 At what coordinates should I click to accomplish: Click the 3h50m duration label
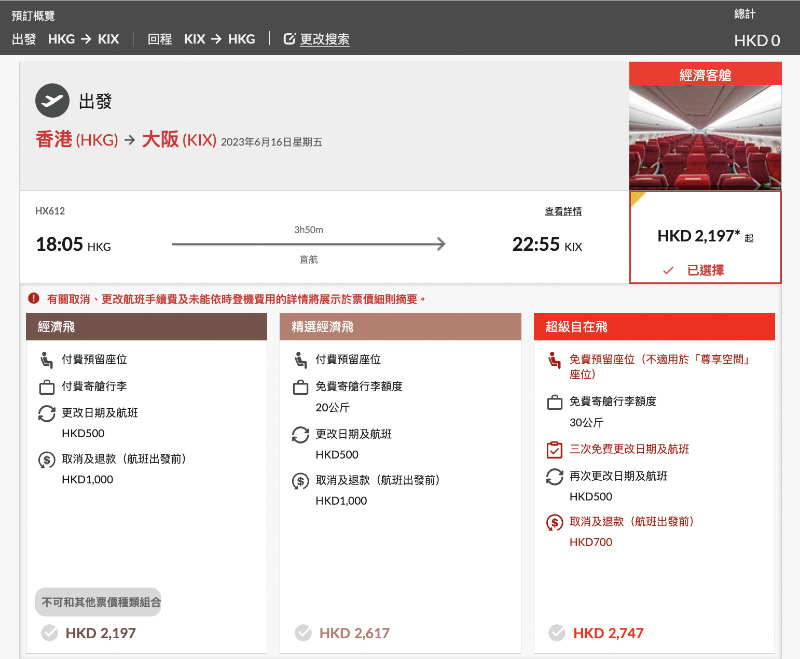click(309, 230)
